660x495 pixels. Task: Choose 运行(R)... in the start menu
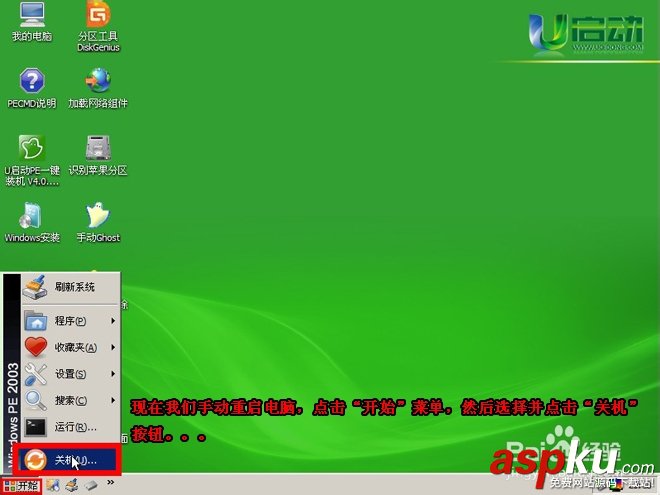pyautogui.click(x=71, y=427)
